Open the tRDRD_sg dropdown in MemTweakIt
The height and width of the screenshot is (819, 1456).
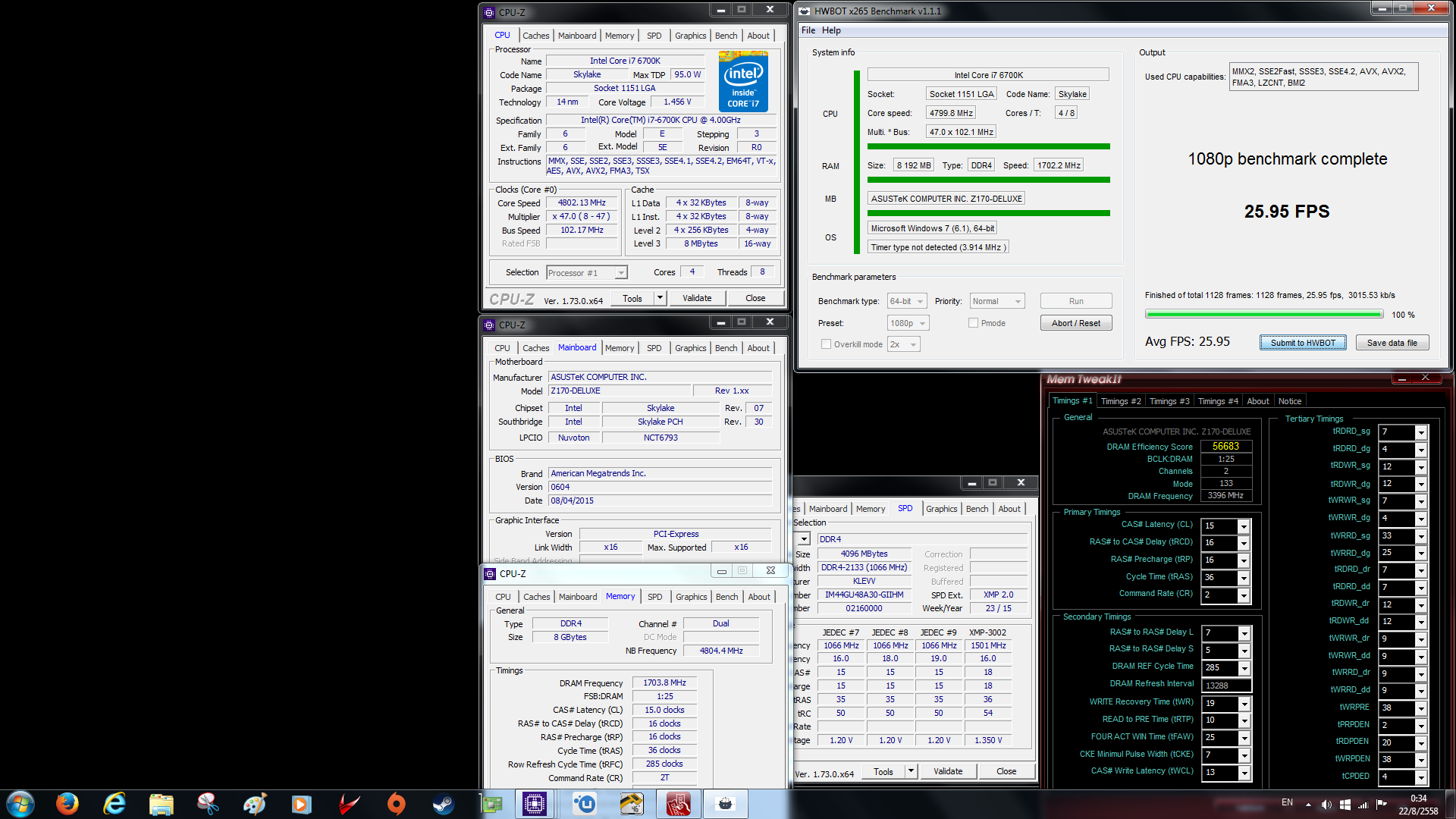tap(1421, 433)
